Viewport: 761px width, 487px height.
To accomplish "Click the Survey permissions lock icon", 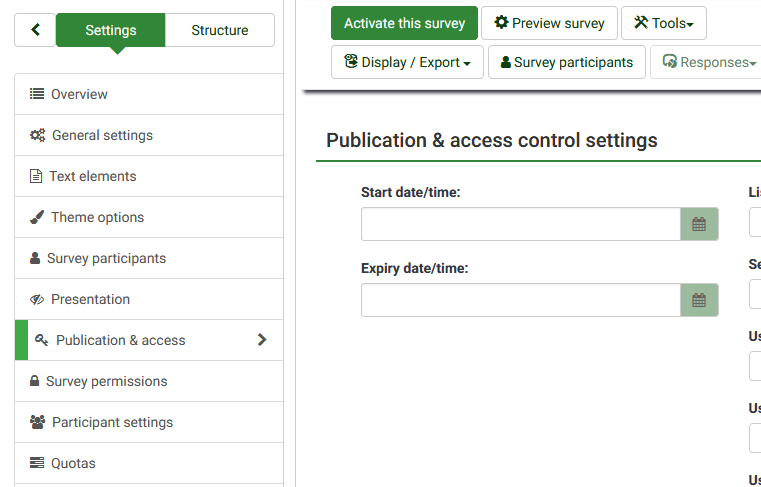I will coord(35,381).
